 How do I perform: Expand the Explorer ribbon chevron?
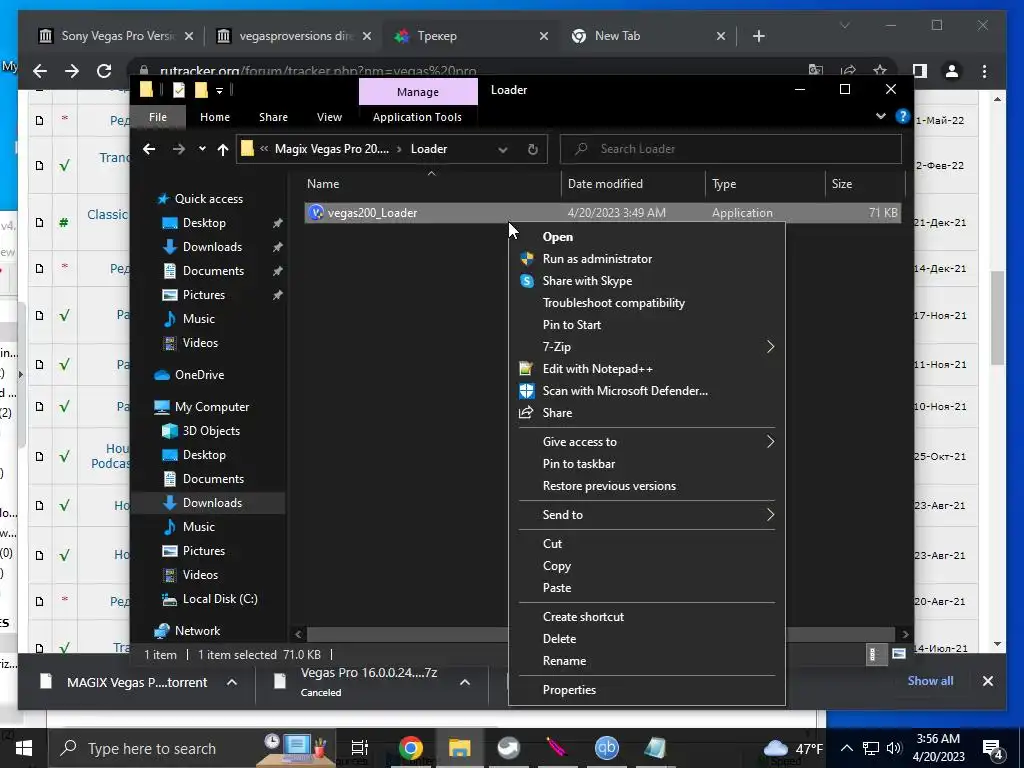[881, 116]
